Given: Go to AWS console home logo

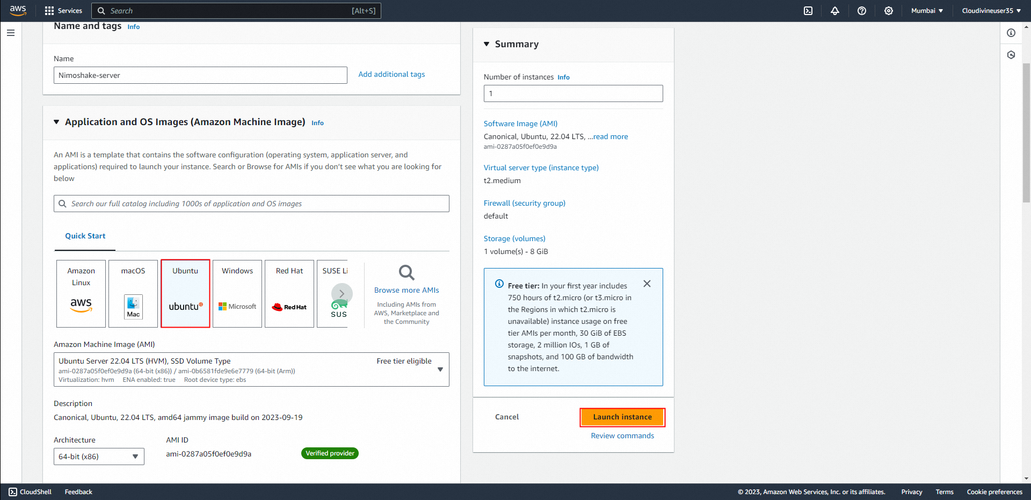Looking at the screenshot, I should [17, 11].
